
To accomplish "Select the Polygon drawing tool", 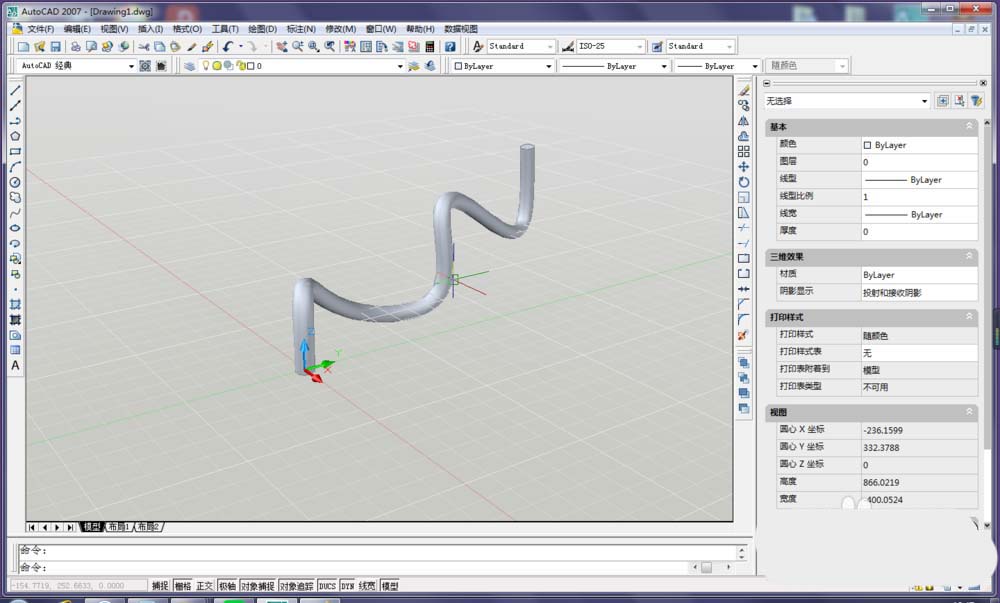I will click(15, 136).
